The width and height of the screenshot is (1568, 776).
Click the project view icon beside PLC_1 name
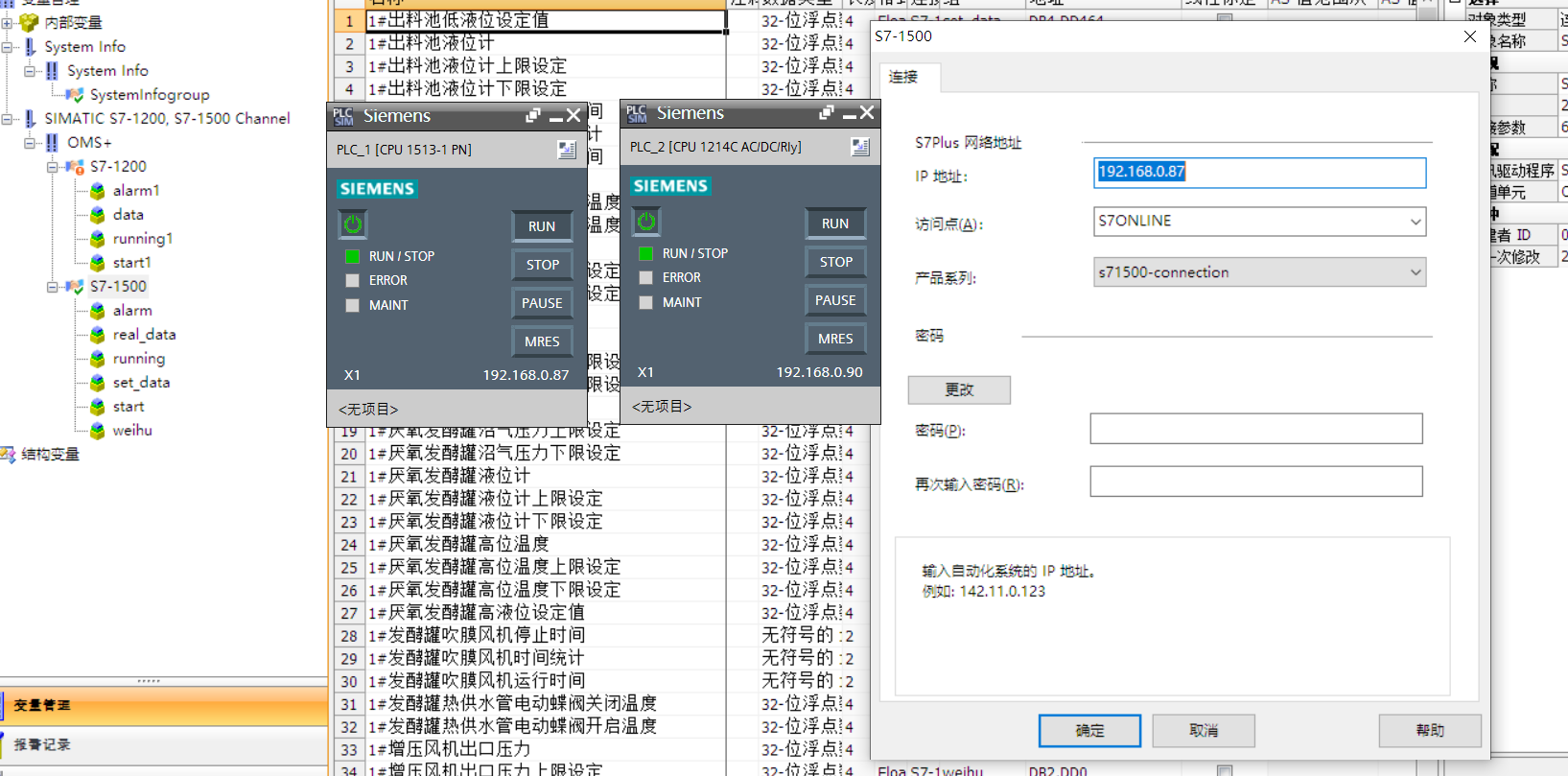(x=567, y=150)
